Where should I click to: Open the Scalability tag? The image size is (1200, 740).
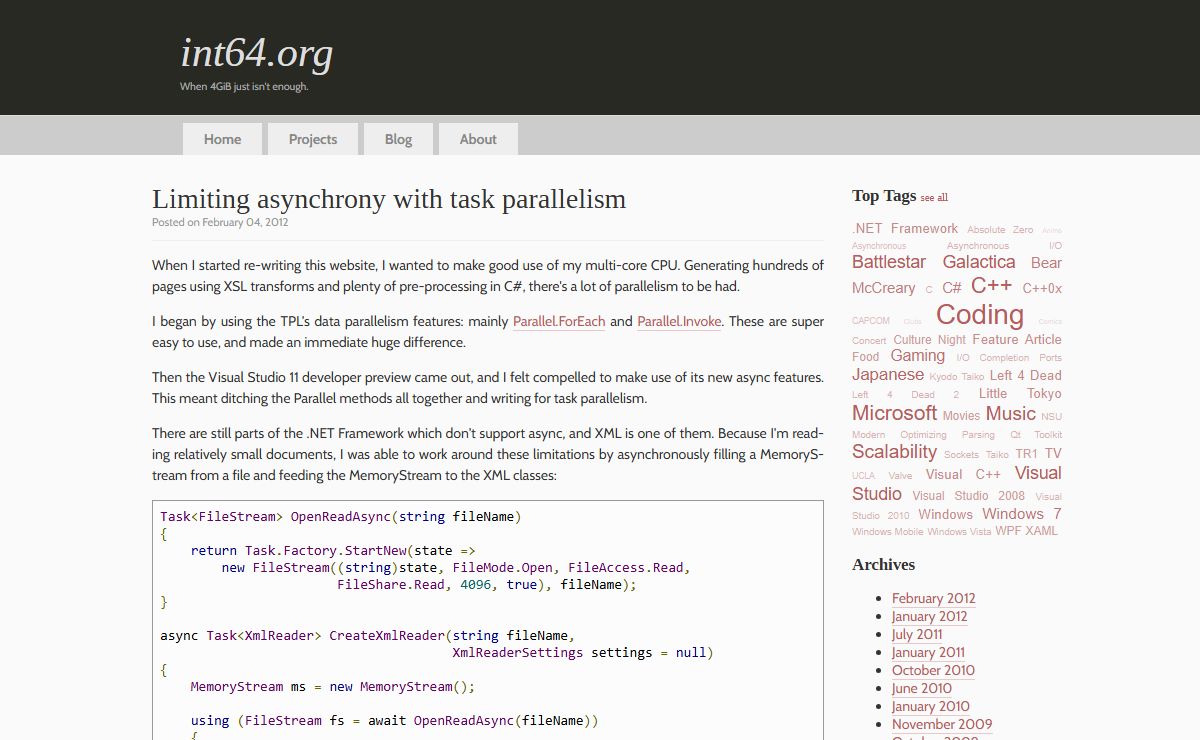894,451
